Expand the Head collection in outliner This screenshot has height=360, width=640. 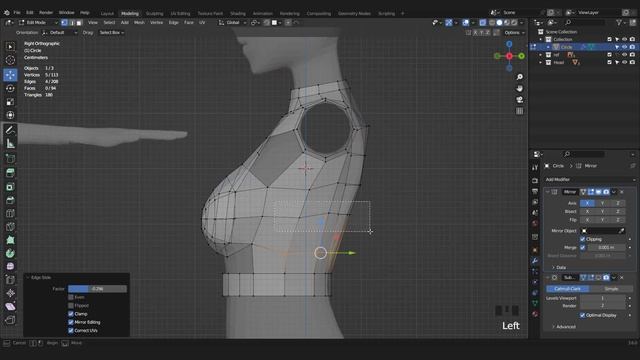click(x=541, y=62)
